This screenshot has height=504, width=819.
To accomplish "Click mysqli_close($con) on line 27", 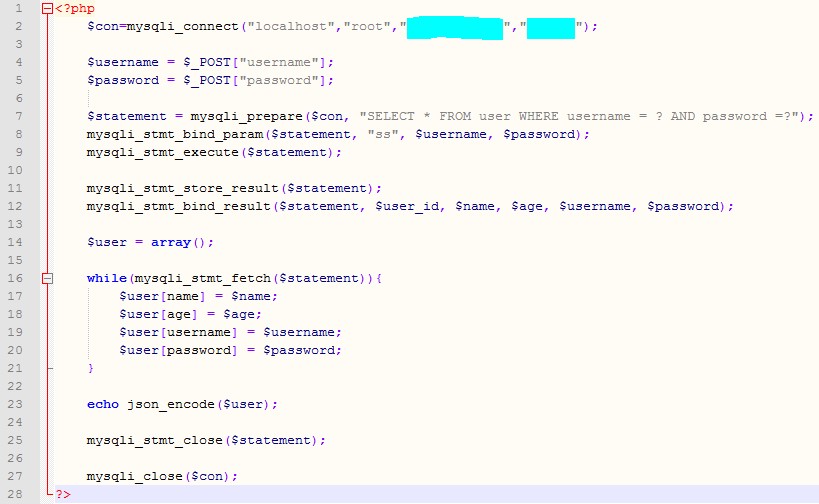I will 158,476.
